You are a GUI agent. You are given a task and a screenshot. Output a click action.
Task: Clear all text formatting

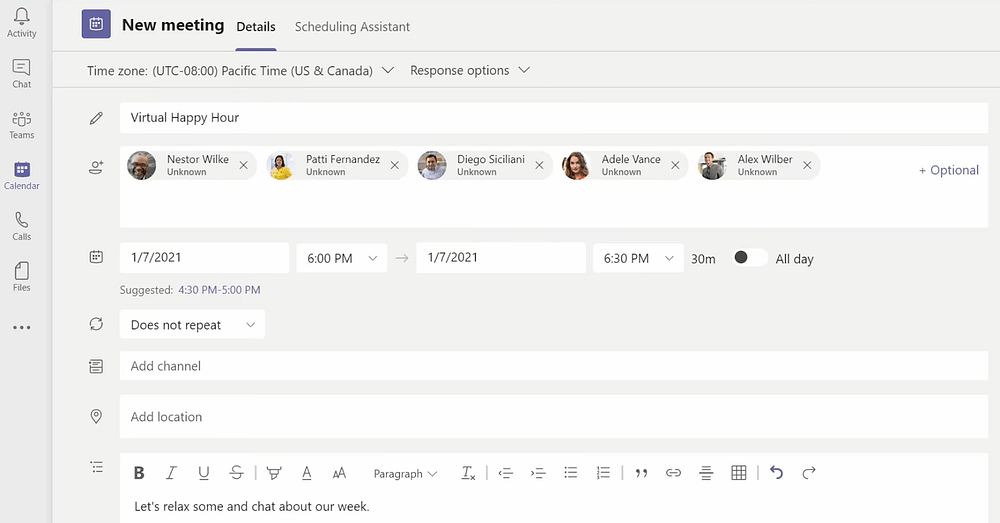tap(468, 473)
